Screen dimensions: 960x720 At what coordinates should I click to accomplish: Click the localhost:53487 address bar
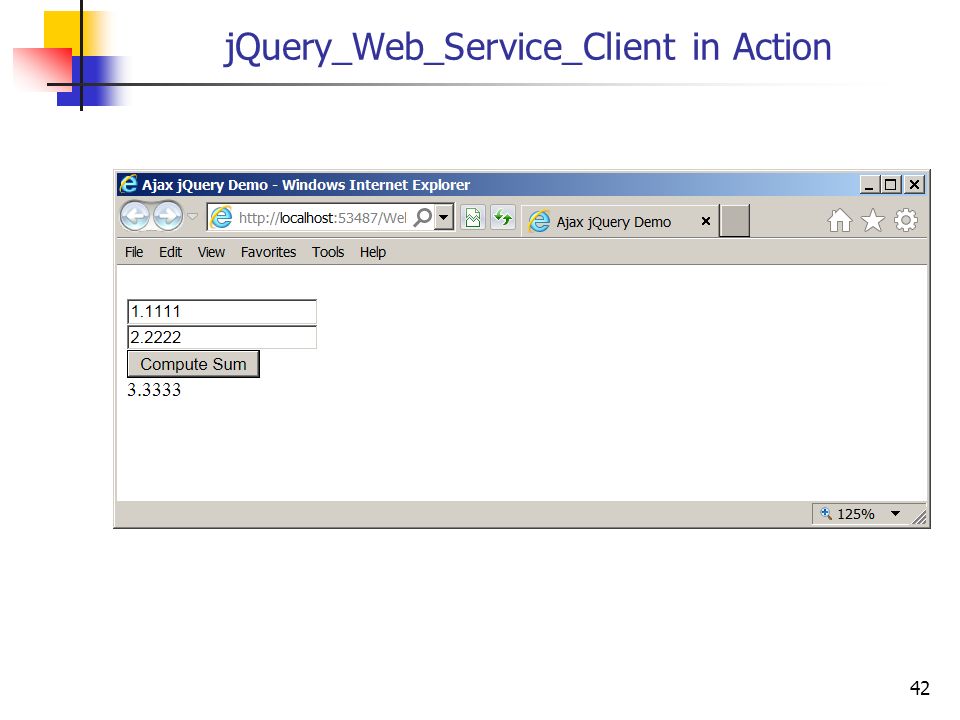coord(331,217)
